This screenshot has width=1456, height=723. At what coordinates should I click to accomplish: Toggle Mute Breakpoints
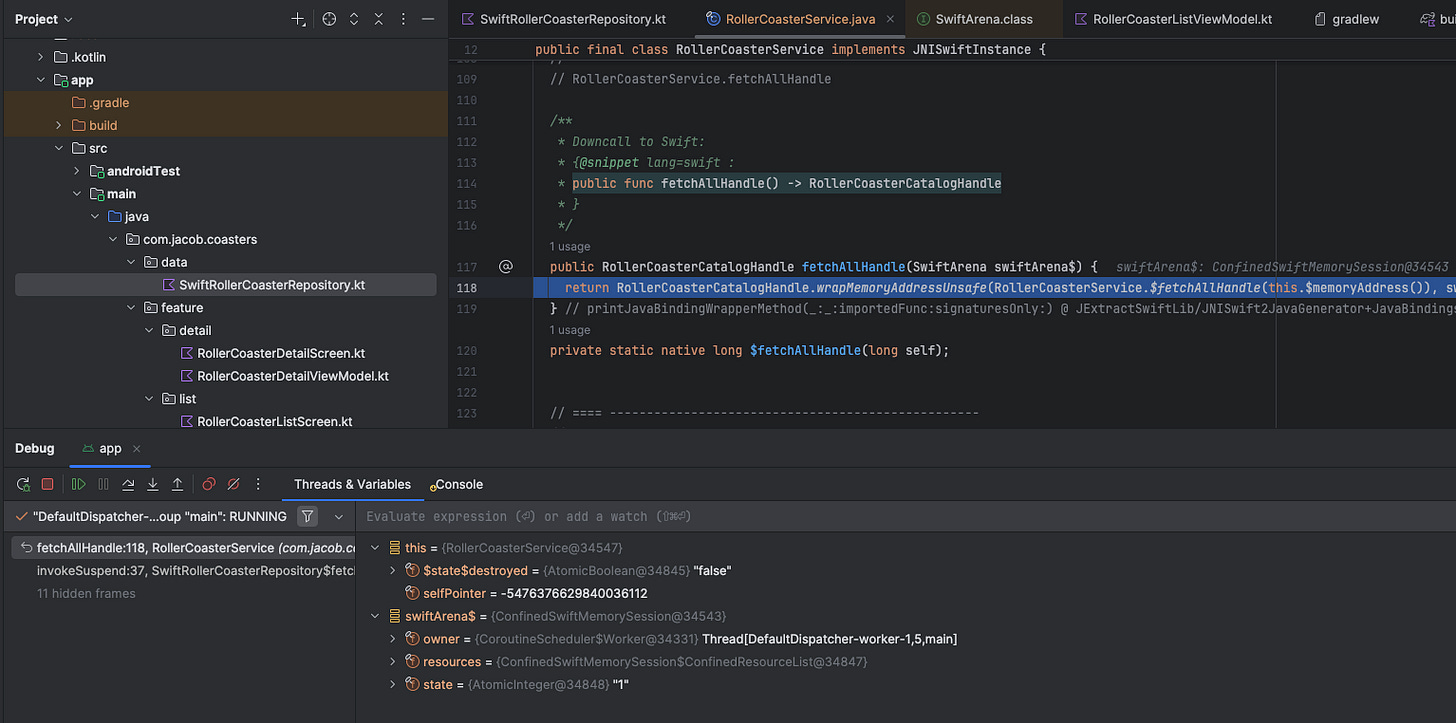click(233, 485)
